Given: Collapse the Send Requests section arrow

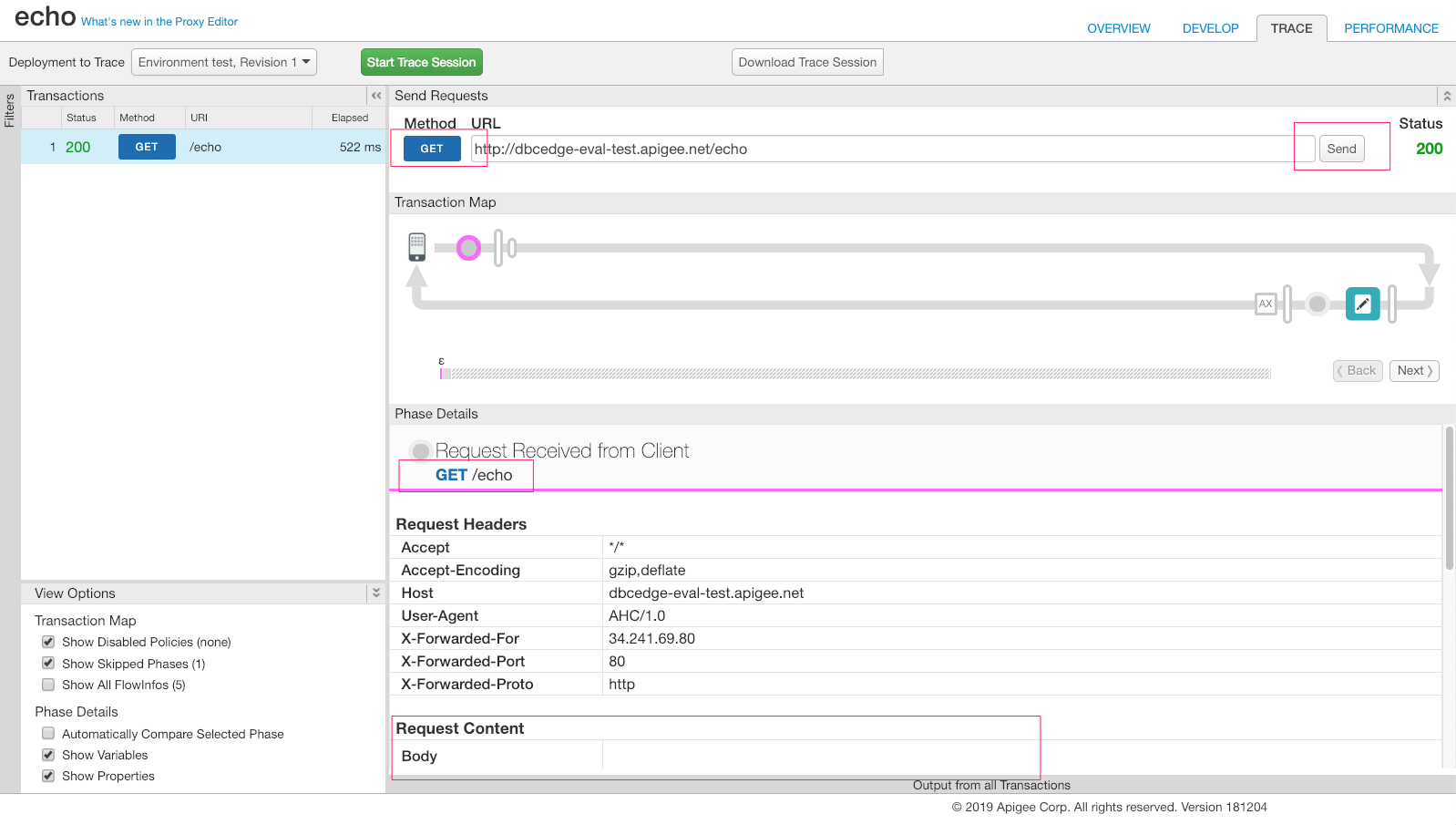Looking at the screenshot, I should click(x=1447, y=96).
